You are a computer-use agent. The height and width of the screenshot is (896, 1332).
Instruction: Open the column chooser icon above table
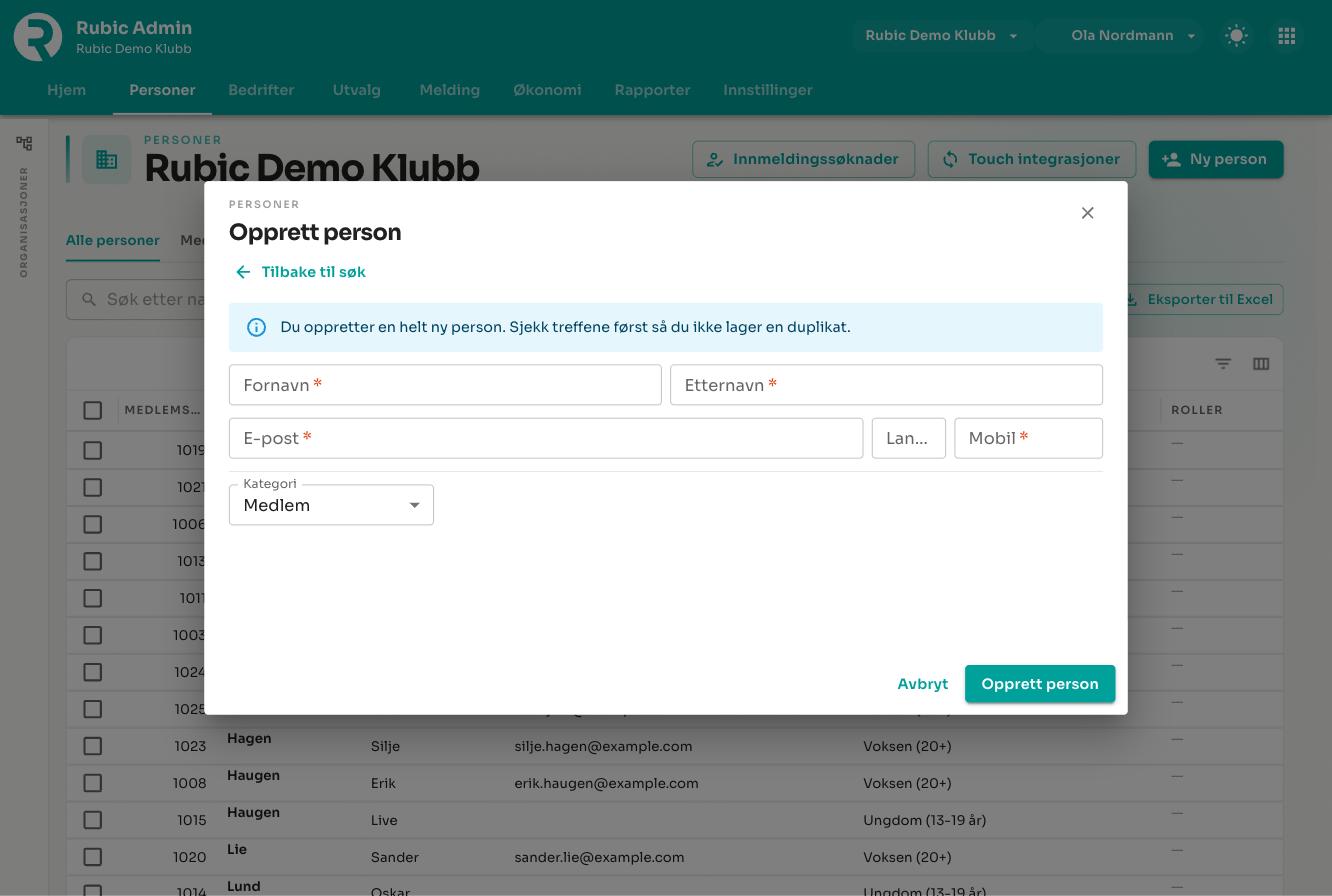[1261, 364]
